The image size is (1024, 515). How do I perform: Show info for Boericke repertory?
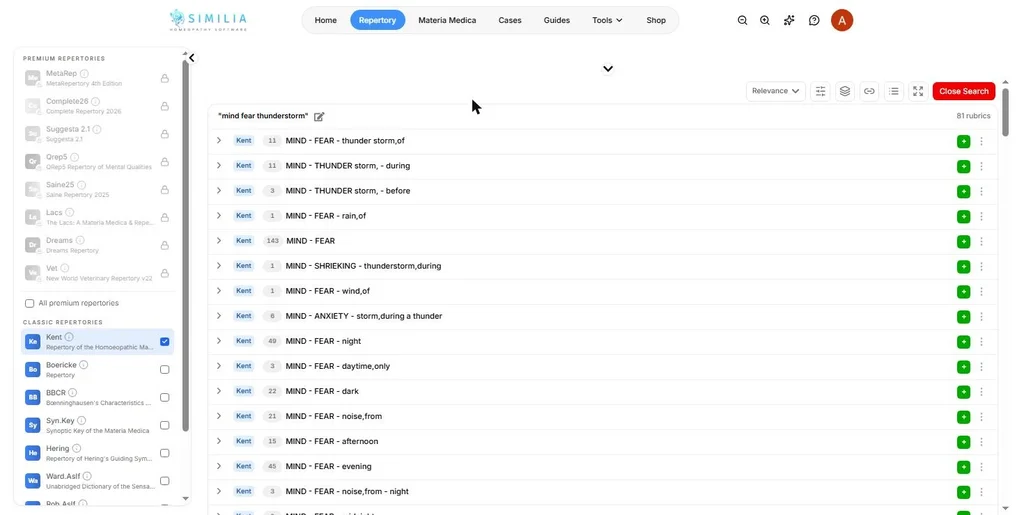[84, 365]
